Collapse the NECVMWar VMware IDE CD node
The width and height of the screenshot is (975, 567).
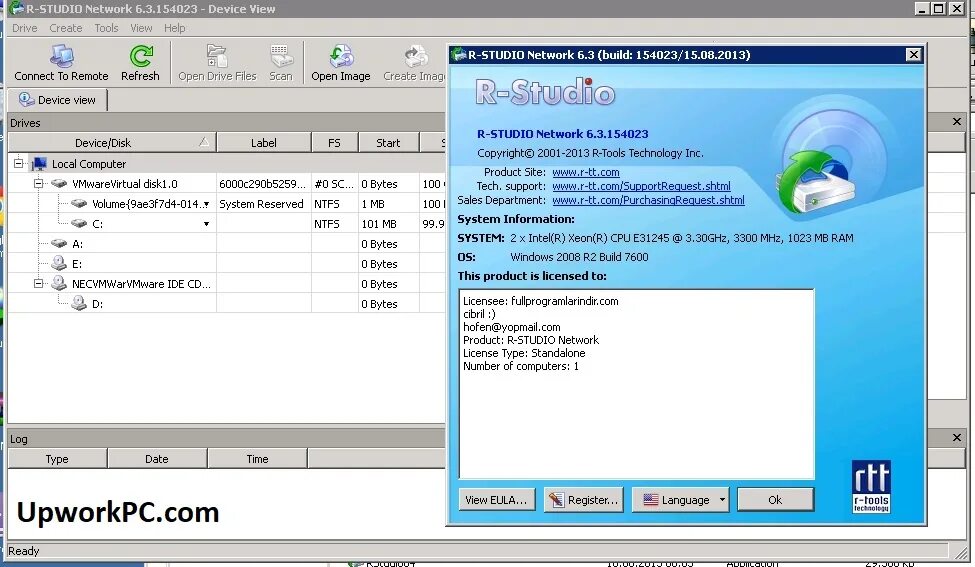point(39,283)
